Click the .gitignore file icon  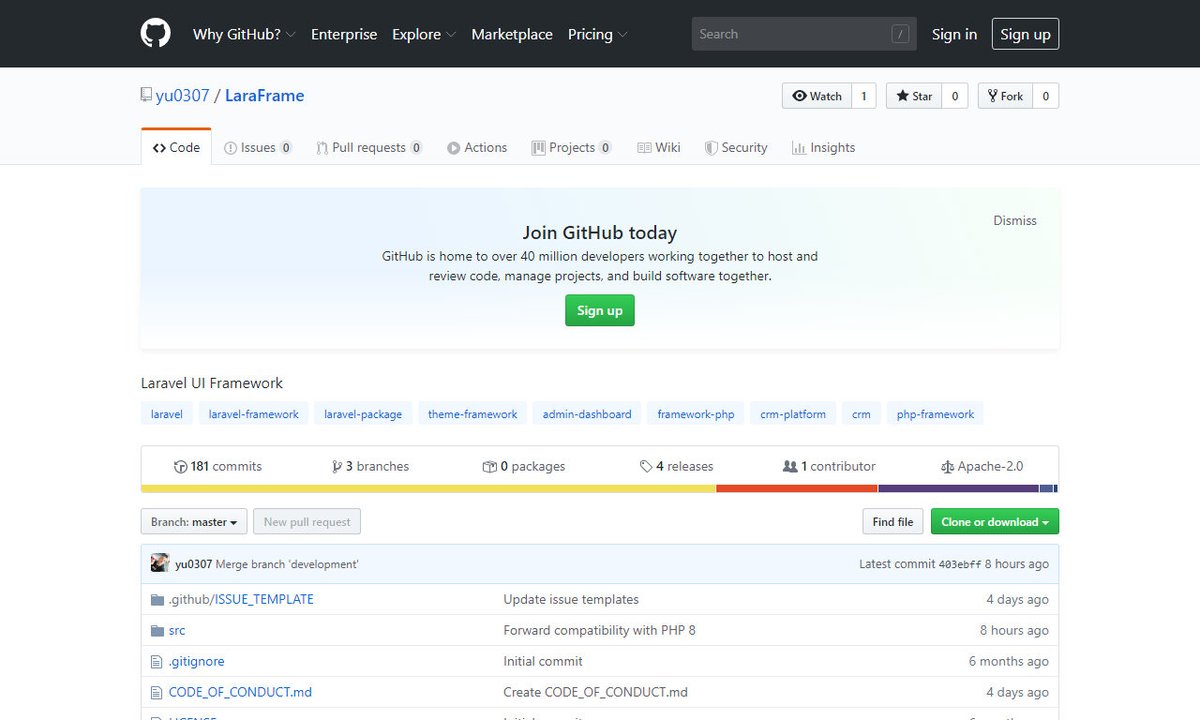156,662
